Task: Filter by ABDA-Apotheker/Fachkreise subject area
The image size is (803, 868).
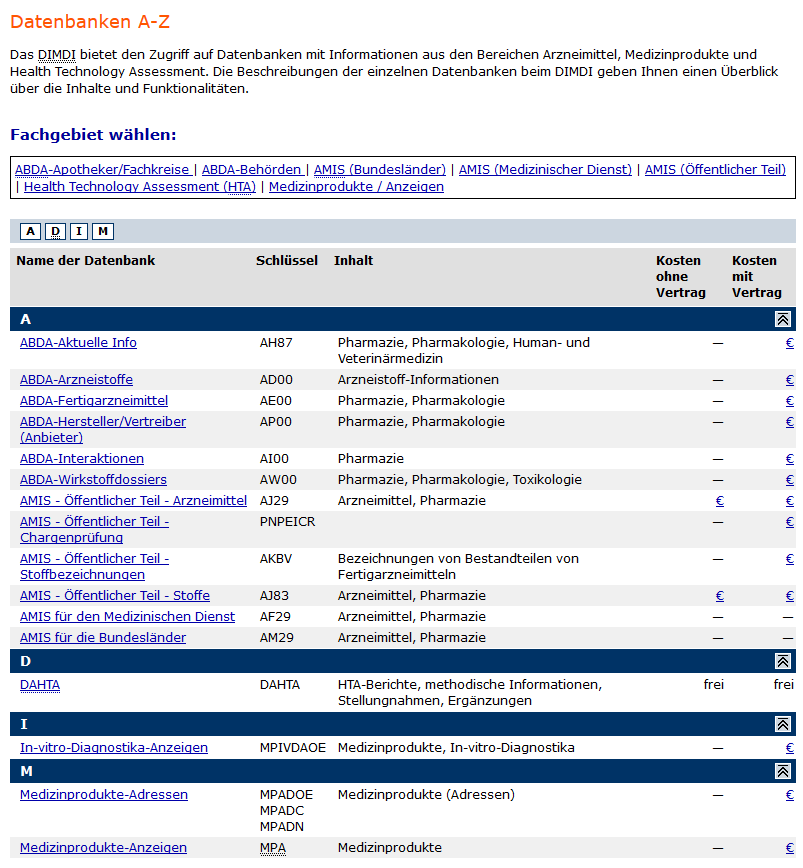Action: [x=102, y=170]
